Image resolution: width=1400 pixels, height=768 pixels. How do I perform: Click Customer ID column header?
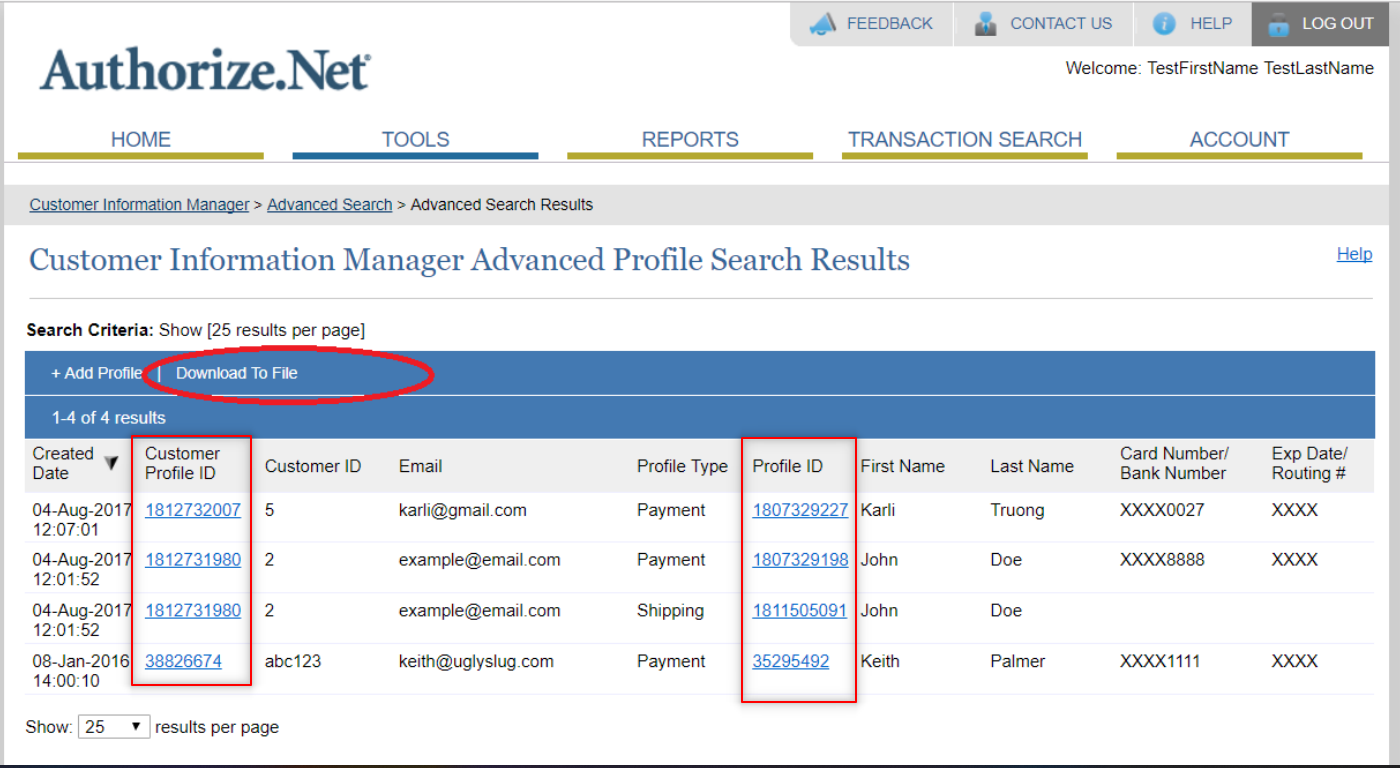(x=313, y=466)
